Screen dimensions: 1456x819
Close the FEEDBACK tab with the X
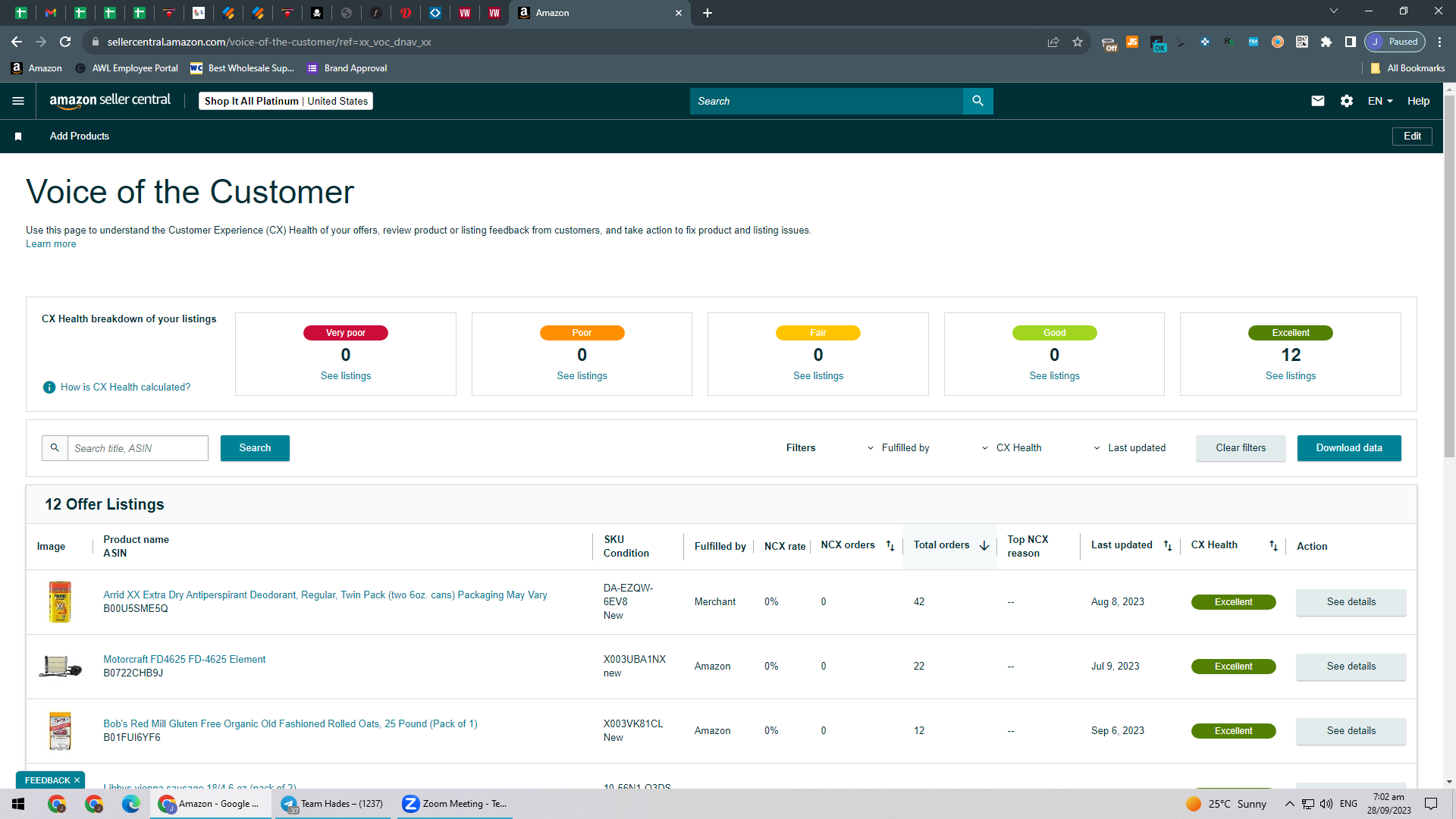point(77,780)
